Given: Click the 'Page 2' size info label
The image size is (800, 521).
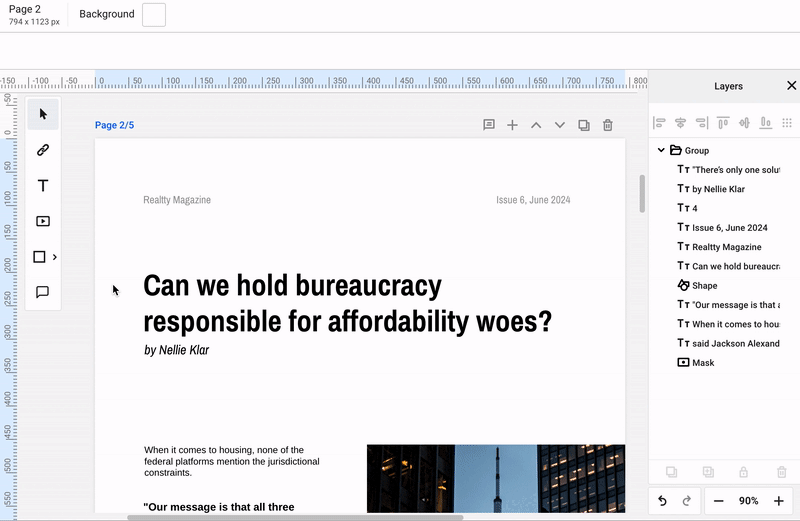Looking at the screenshot, I should pos(34,15).
